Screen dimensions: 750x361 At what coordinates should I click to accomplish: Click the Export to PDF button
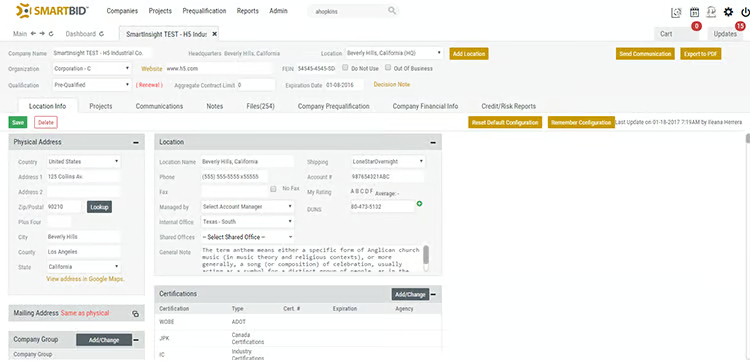point(701,54)
